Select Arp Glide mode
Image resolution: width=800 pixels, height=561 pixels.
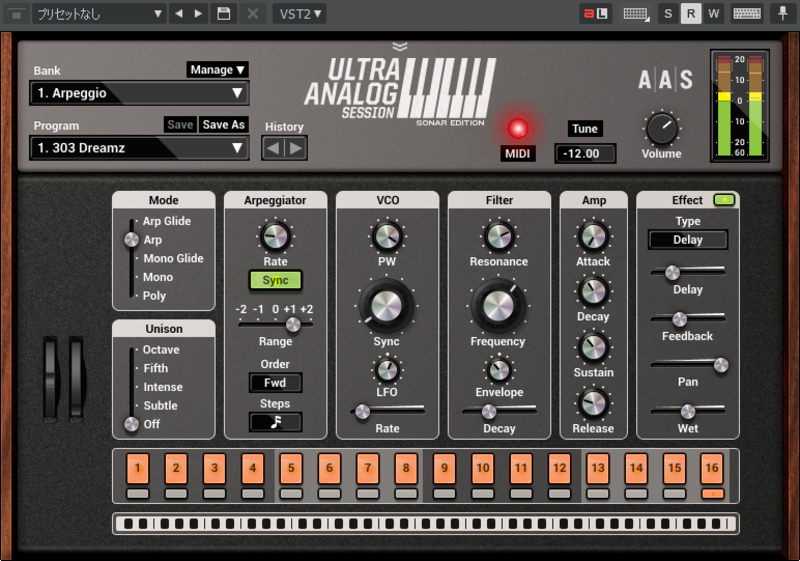(x=166, y=221)
